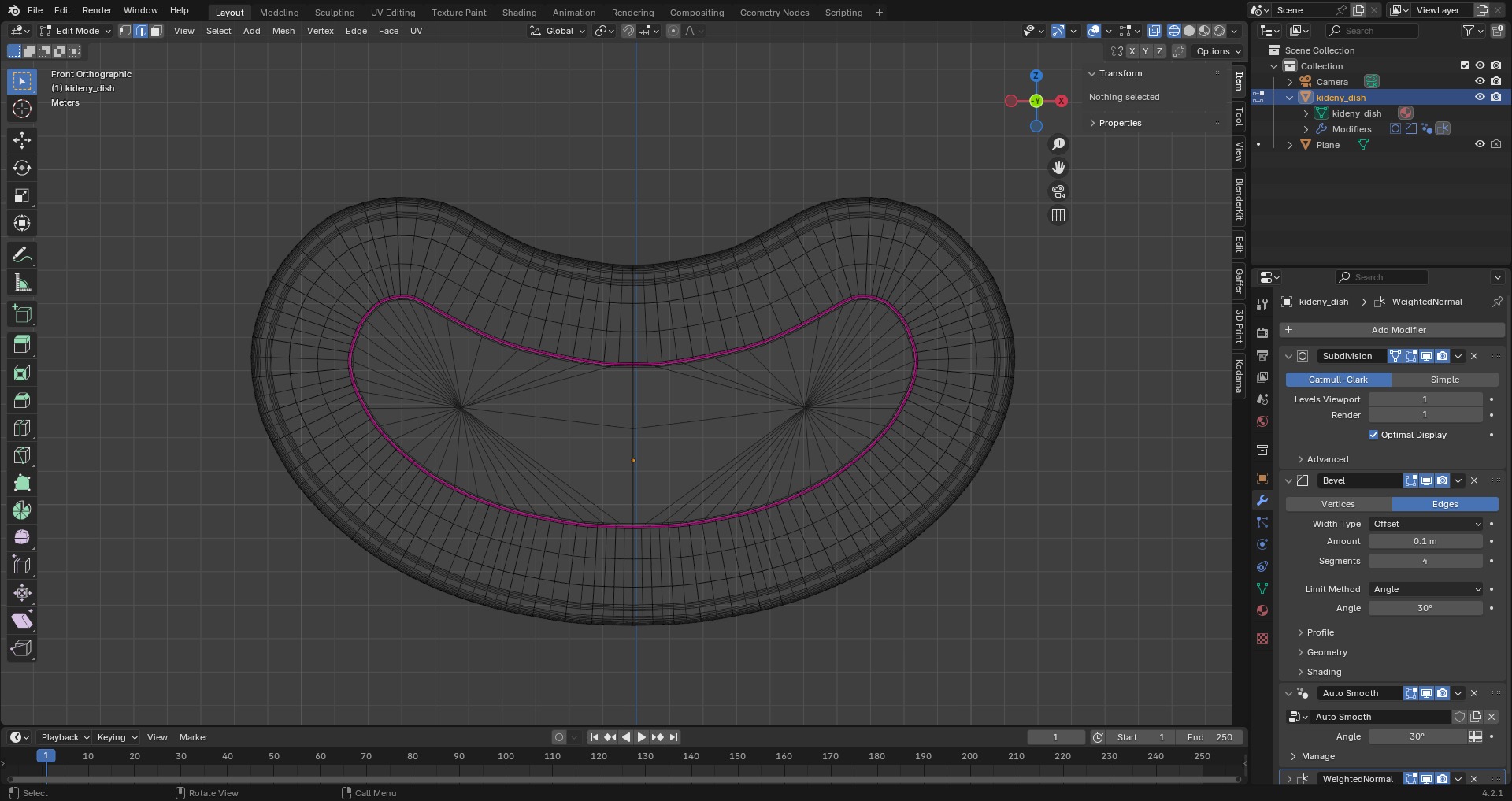
Task: Play animation in timeline
Action: (641, 737)
